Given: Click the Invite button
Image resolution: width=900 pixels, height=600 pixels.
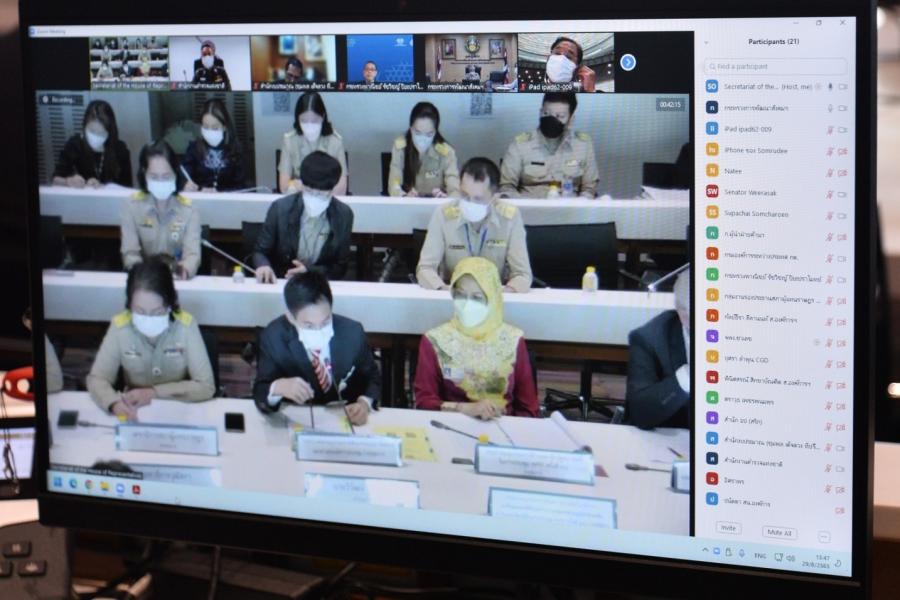Looking at the screenshot, I should (x=728, y=527).
